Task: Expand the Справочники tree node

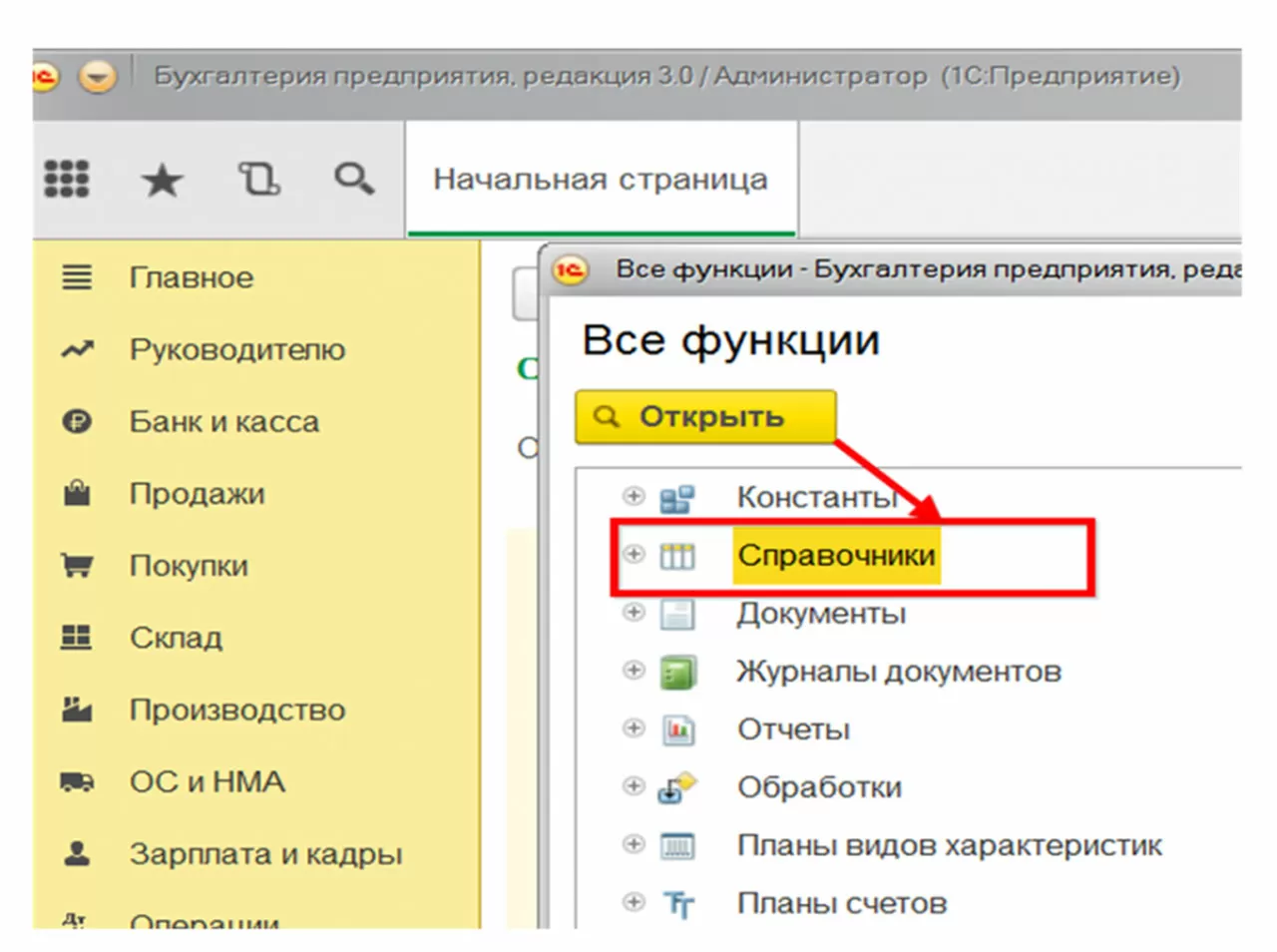Action: (x=634, y=554)
